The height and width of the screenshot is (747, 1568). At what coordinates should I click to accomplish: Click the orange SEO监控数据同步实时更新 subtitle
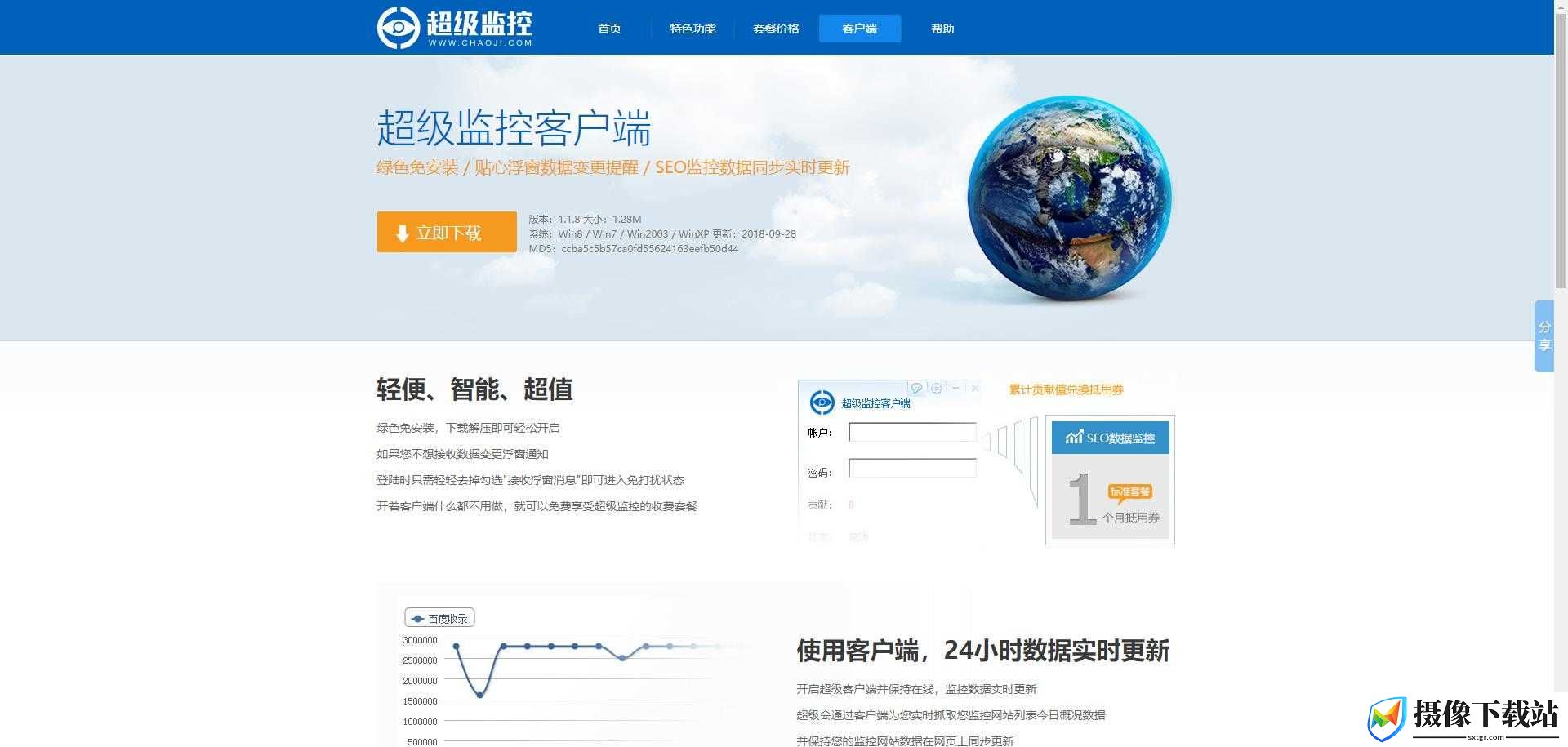[752, 167]
